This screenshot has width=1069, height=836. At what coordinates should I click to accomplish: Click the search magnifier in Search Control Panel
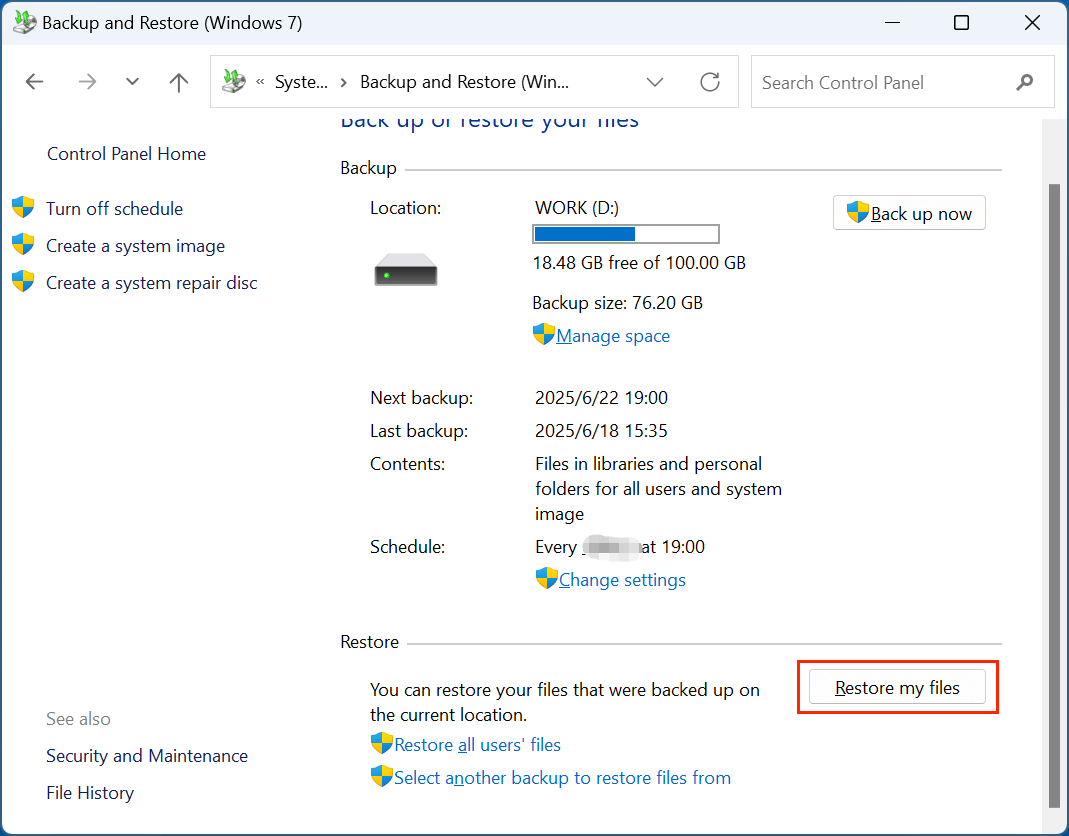pos(1024,82)
